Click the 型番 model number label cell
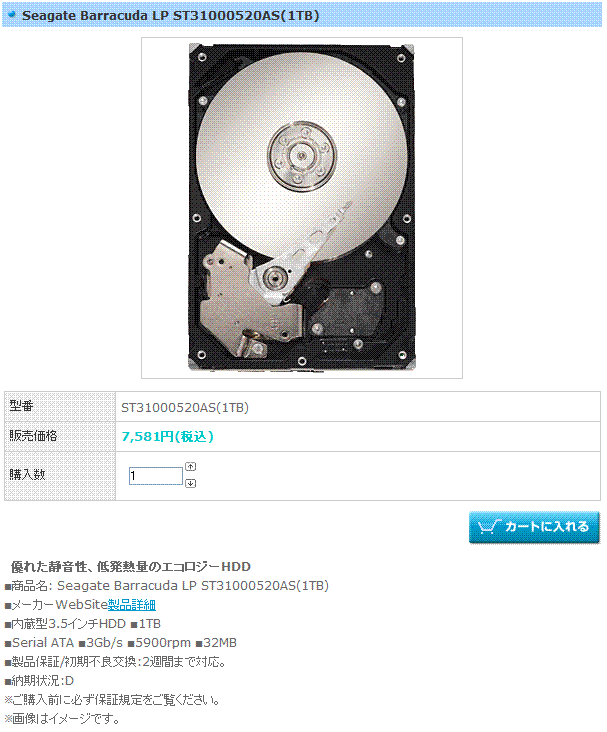This screenshot has width=607, height=732. point(60,407)
